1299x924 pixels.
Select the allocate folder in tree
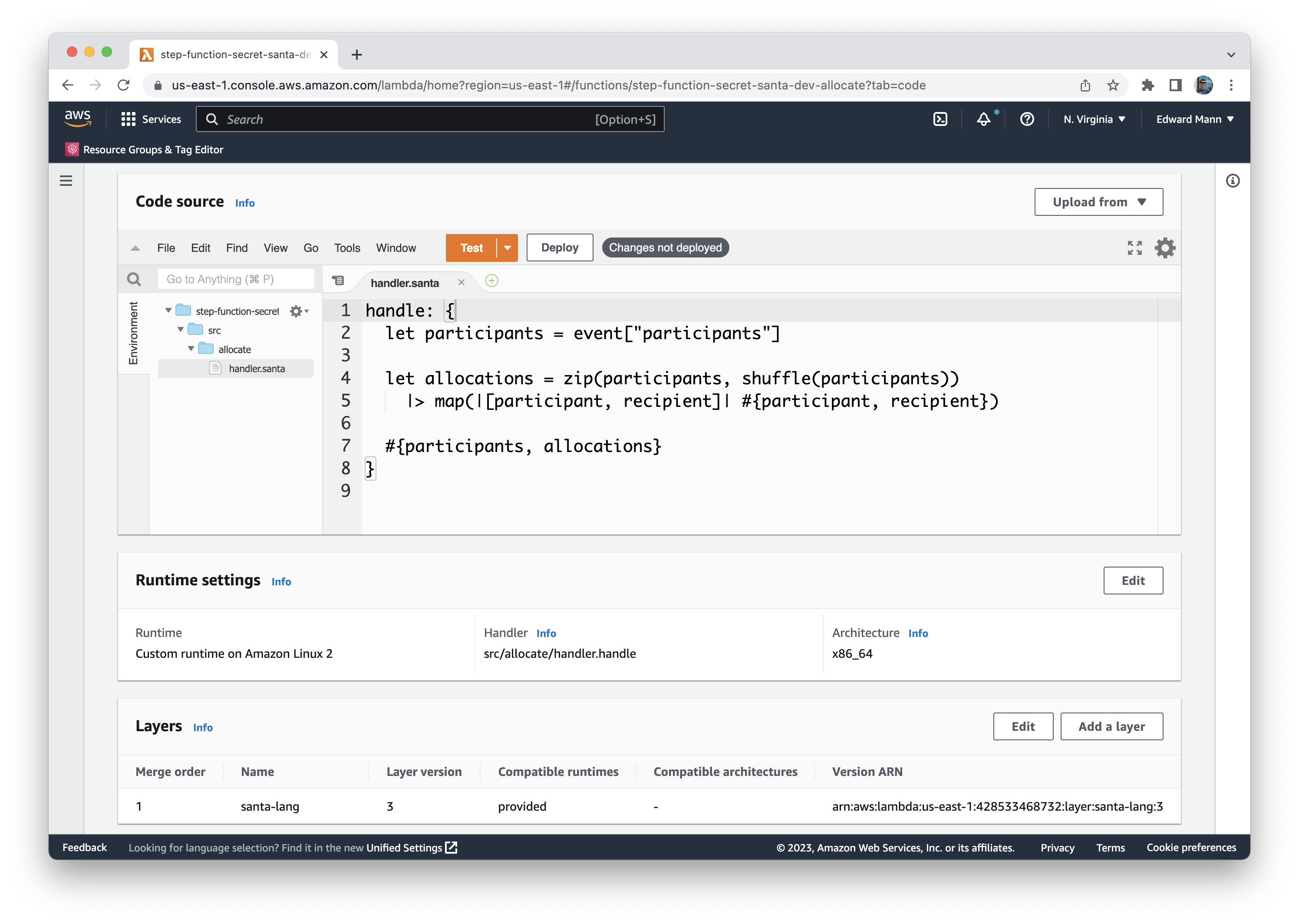[233, 348]
